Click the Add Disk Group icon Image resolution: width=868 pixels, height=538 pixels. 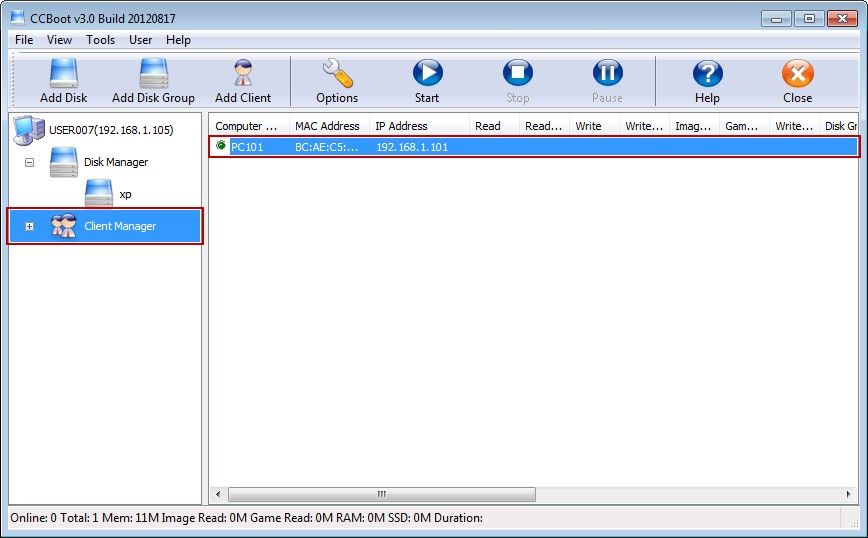(x=153, y=74)
